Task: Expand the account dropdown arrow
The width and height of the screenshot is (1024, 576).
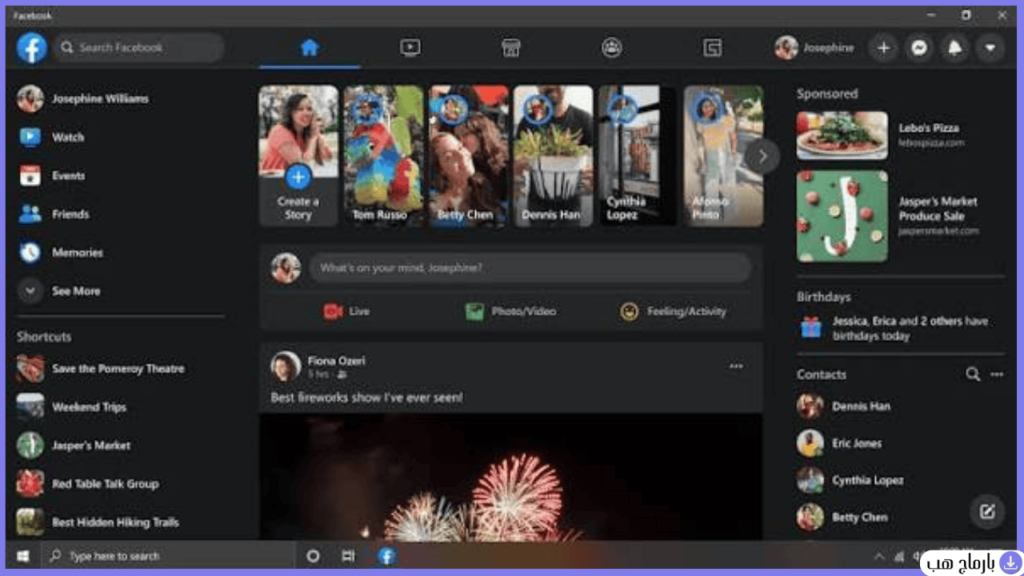Action: [x=990, y=48]
